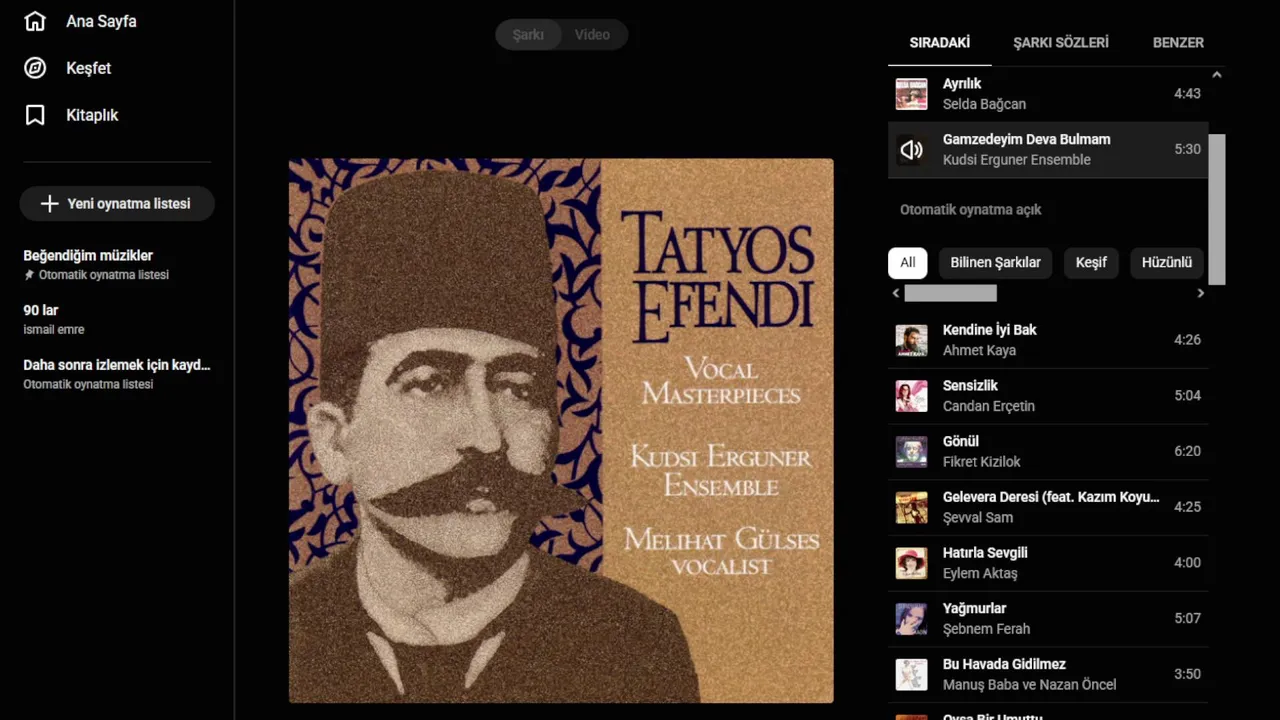Switch to Şarkı mode
The width and height of the screenshot is (1280, 720).
528,35
